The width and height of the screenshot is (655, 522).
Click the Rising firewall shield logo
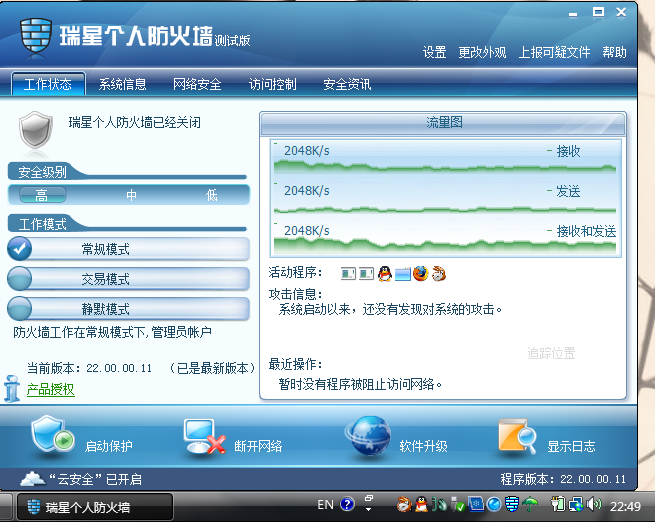36,37
